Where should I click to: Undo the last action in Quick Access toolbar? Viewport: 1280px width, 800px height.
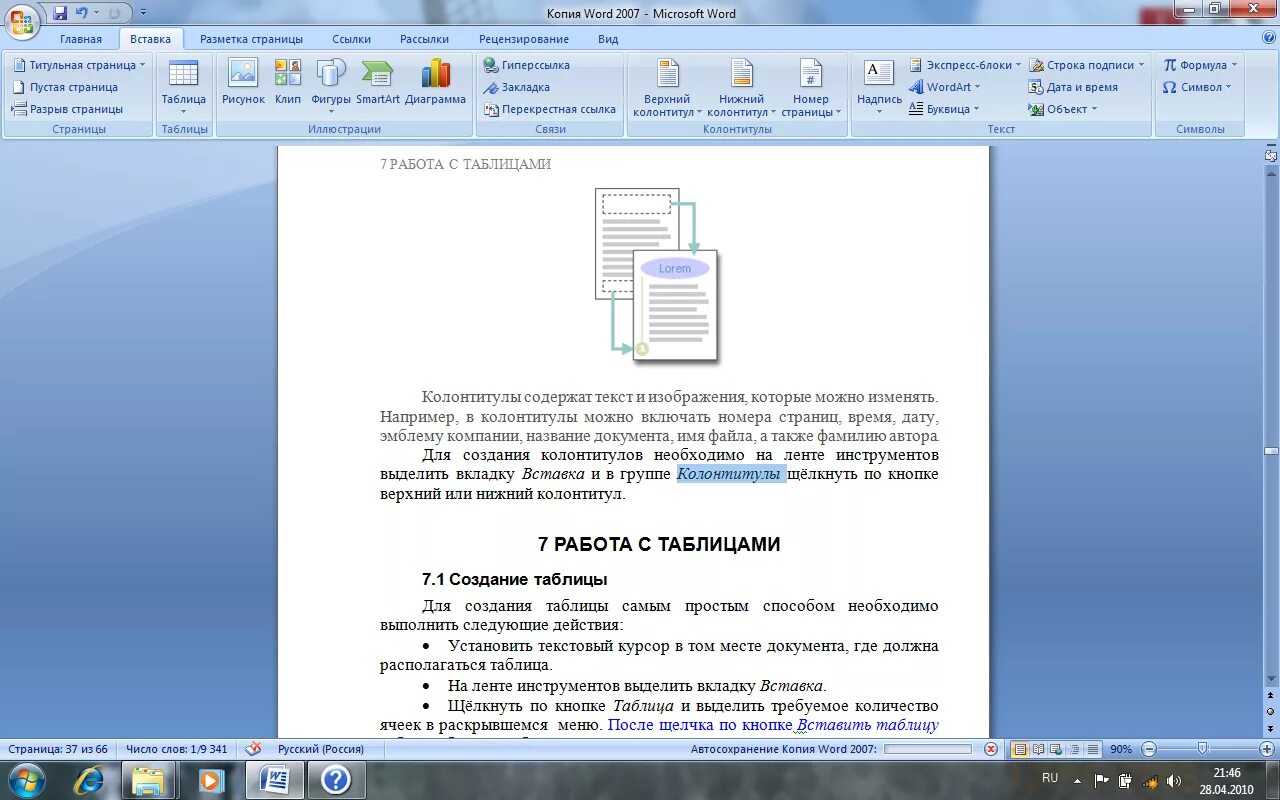[x=82, y=13]
